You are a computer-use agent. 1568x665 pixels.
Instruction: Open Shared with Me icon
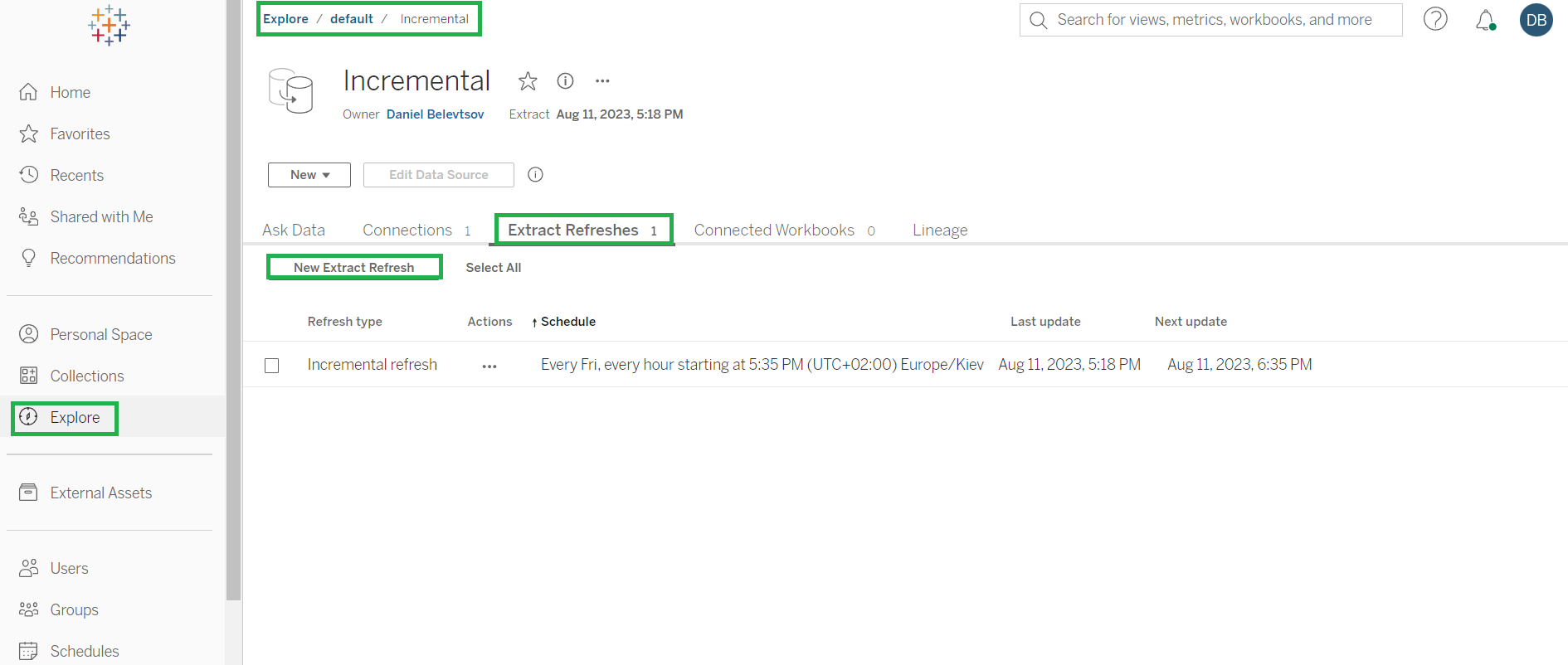pos(28,216)
